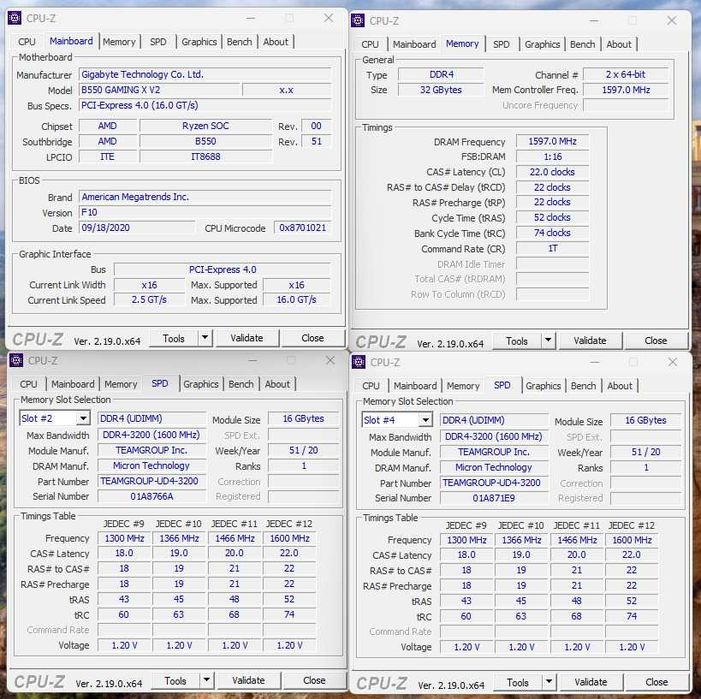Viewport: 701px width, 699px height.
Task: Click CAS# Latency 22.0 clocks value
Action: (553, 172)
